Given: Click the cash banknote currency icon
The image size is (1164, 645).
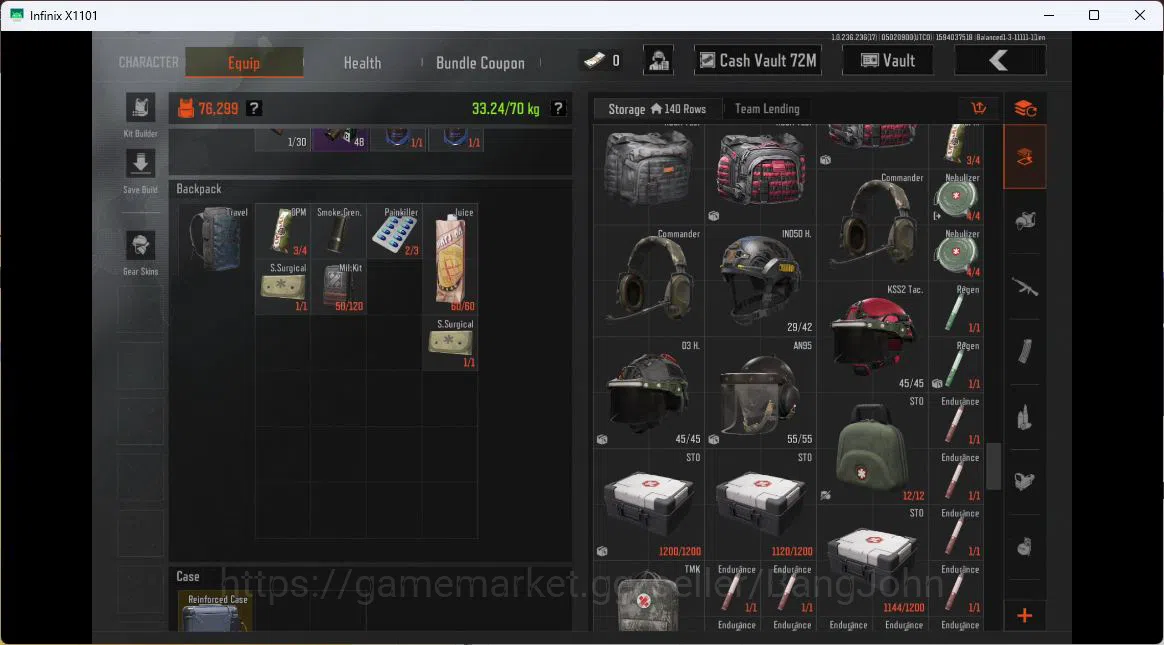Looking at the screenshot, I should pos(594,61).
